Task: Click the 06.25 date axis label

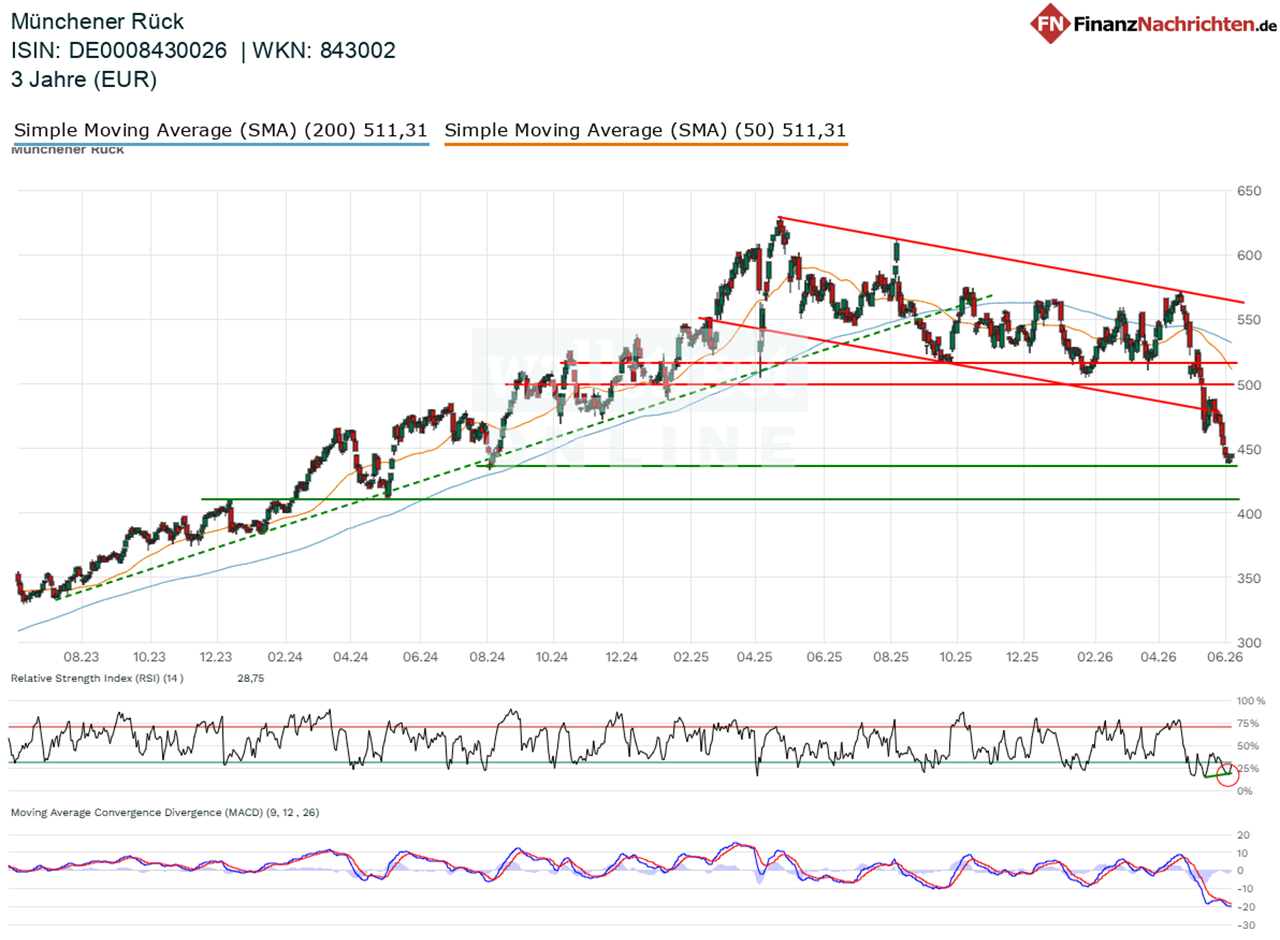Action: tap(822, 658)
